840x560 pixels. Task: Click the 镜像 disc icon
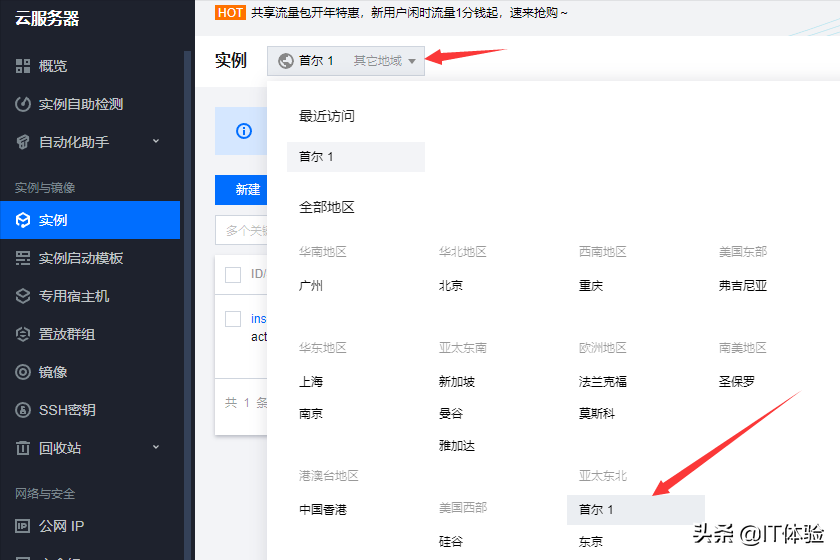click(23, 372)
